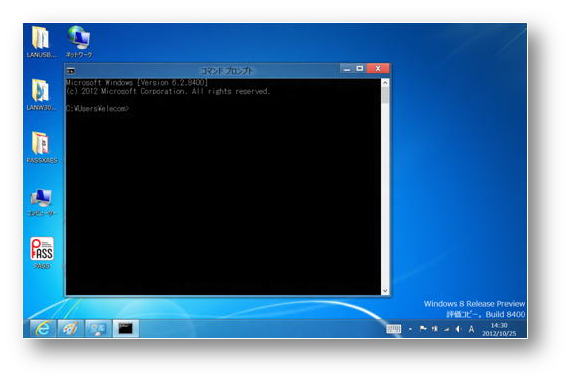Select the PASS folder desktop icon
Screen dimensions: 570x381
(41, 147)
